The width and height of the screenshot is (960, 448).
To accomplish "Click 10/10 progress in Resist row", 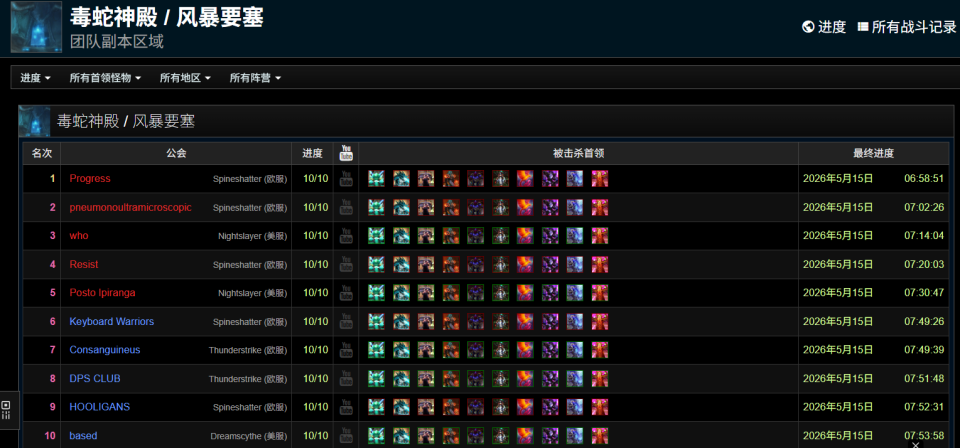I will coord(315,264).
